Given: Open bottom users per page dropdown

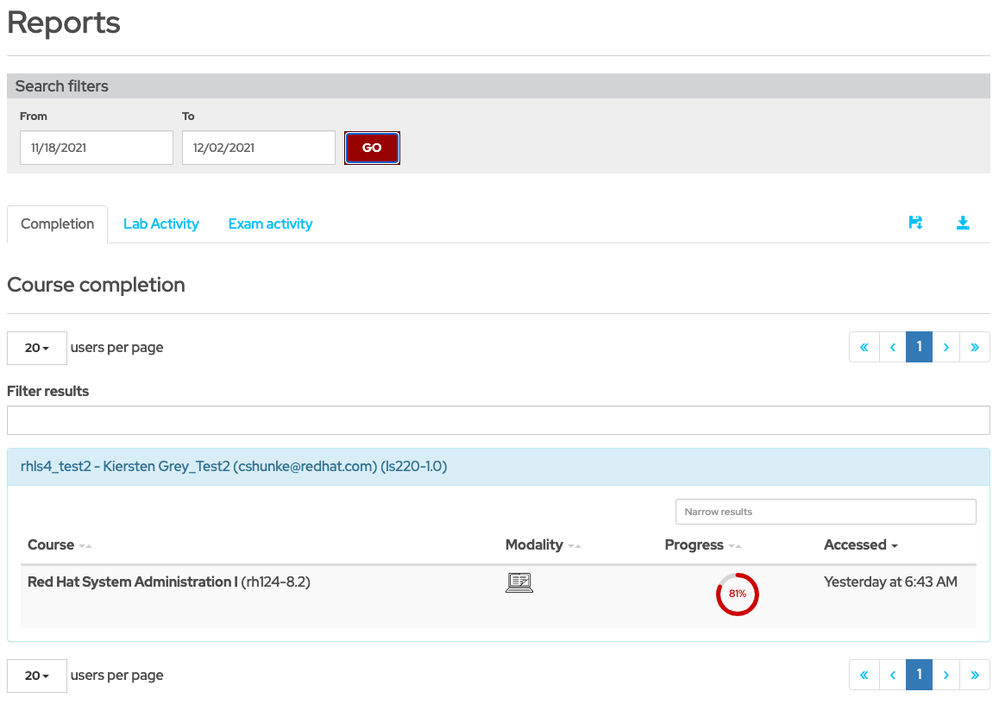Looking at the screenshot, I should (37, 676).
